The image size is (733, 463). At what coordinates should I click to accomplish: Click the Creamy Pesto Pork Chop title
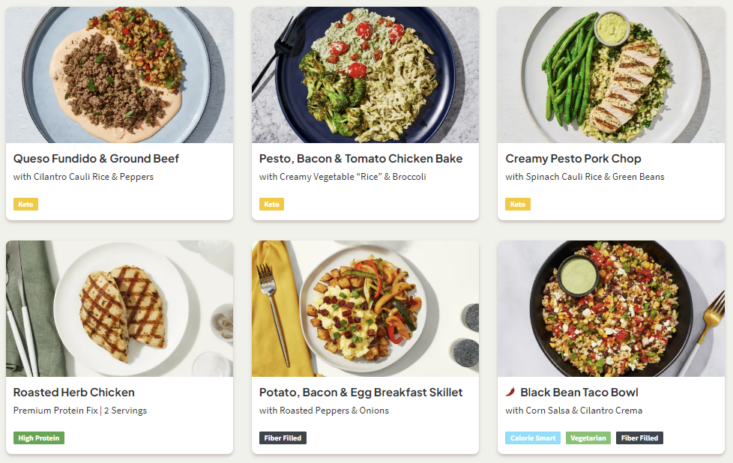(x=573, y=158)
